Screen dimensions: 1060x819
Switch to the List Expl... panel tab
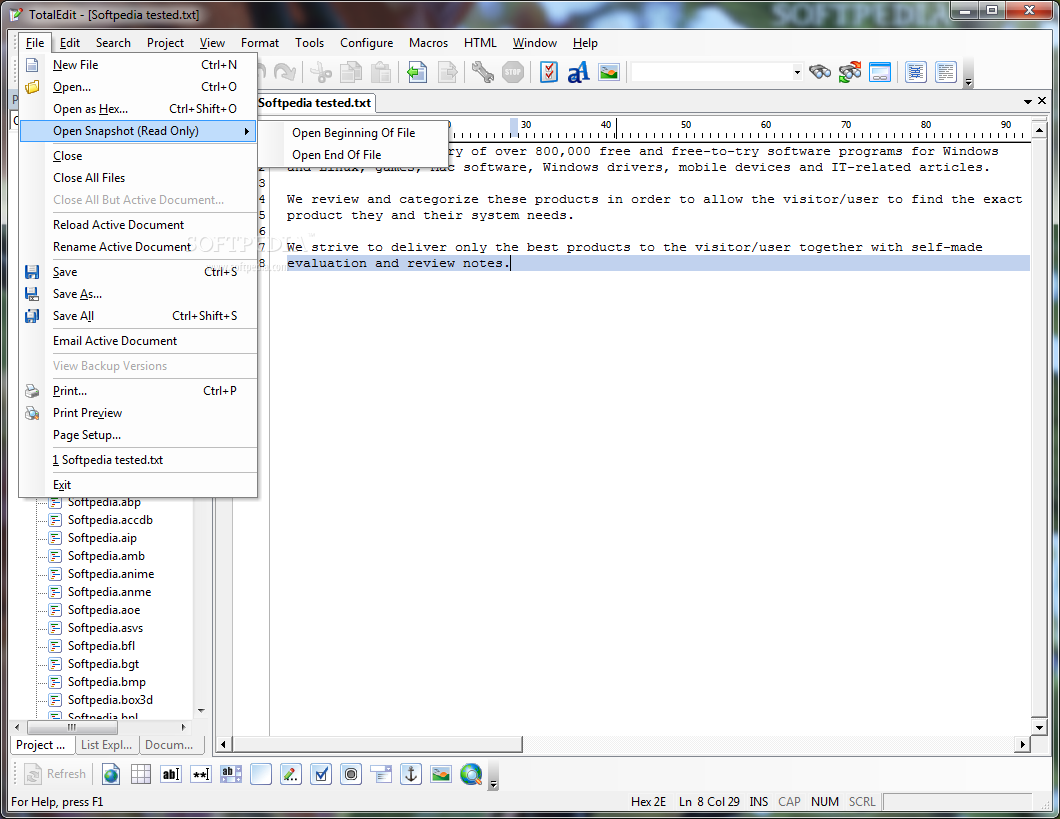pos(106,745)
